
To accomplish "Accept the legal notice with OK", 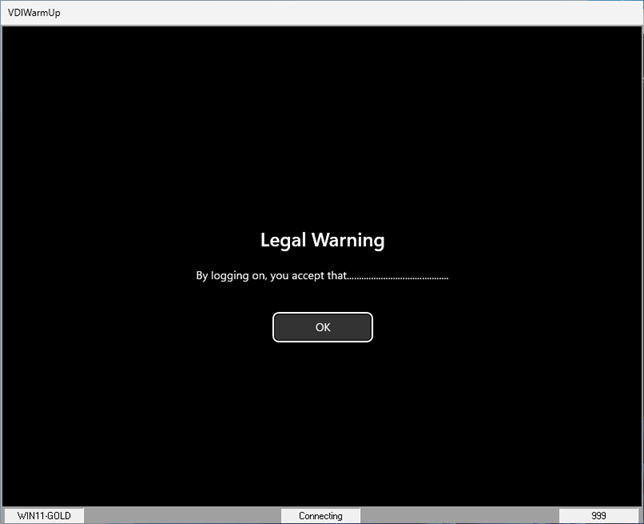I will (322, 327).
